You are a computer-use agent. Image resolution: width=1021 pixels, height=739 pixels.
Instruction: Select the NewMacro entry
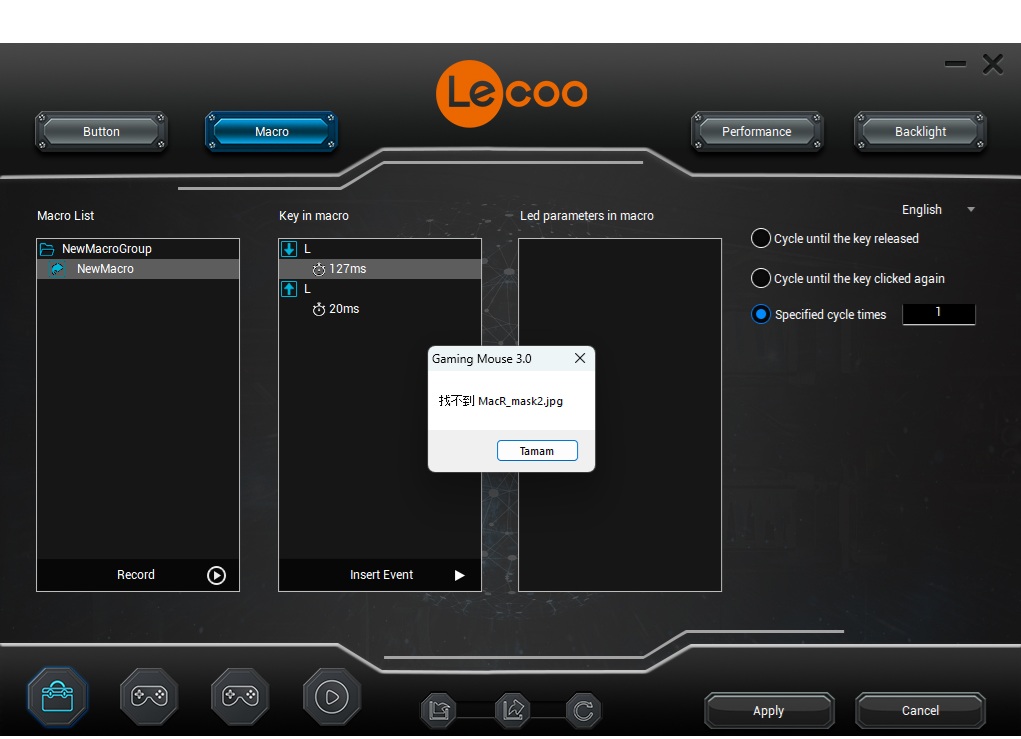(x=138, y=269)
